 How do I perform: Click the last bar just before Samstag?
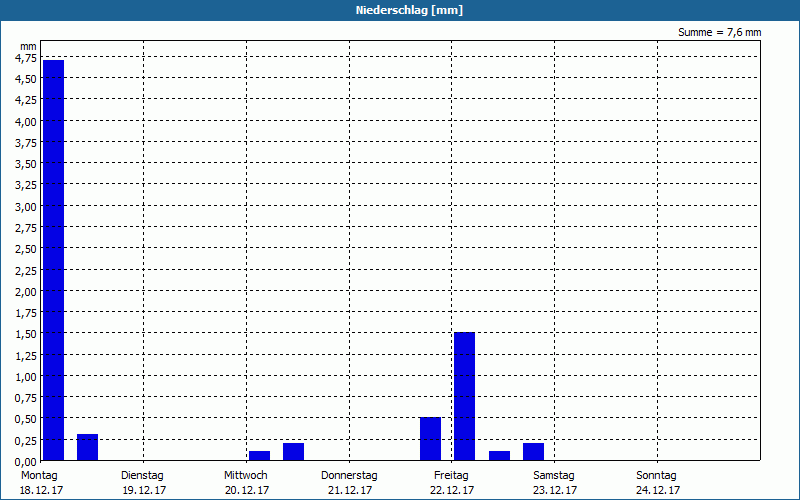(x=533, y=452)
